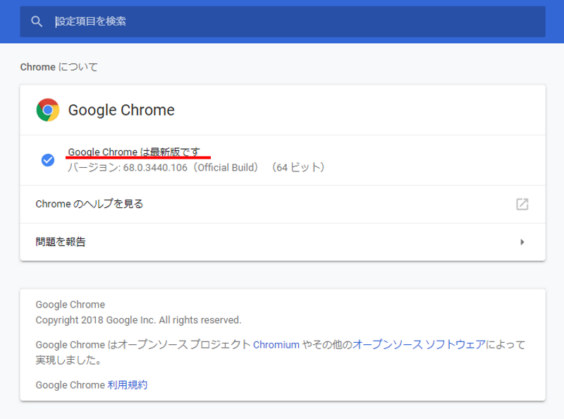Focus the 設定項目を検索 search field
The height and width of the screenshot is (419, 564).
(282, 22)
